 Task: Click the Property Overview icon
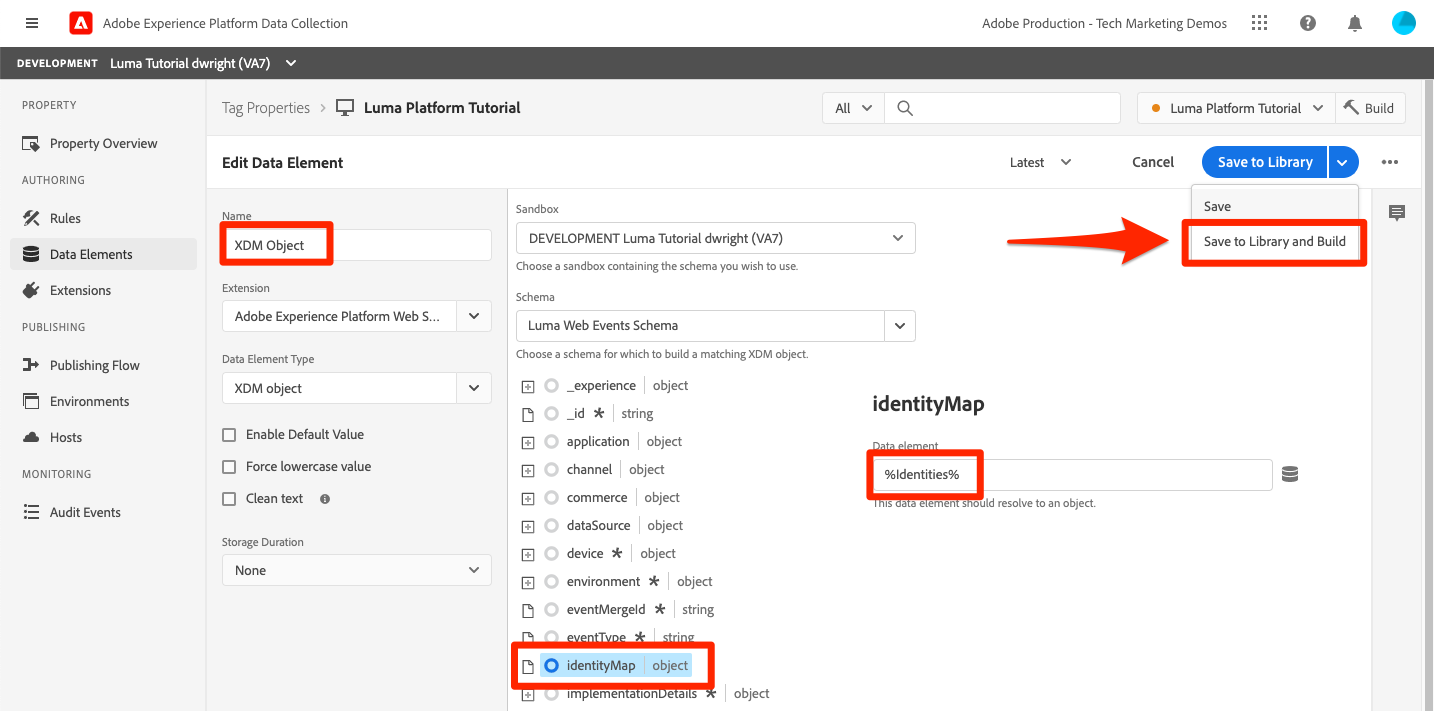31,143
